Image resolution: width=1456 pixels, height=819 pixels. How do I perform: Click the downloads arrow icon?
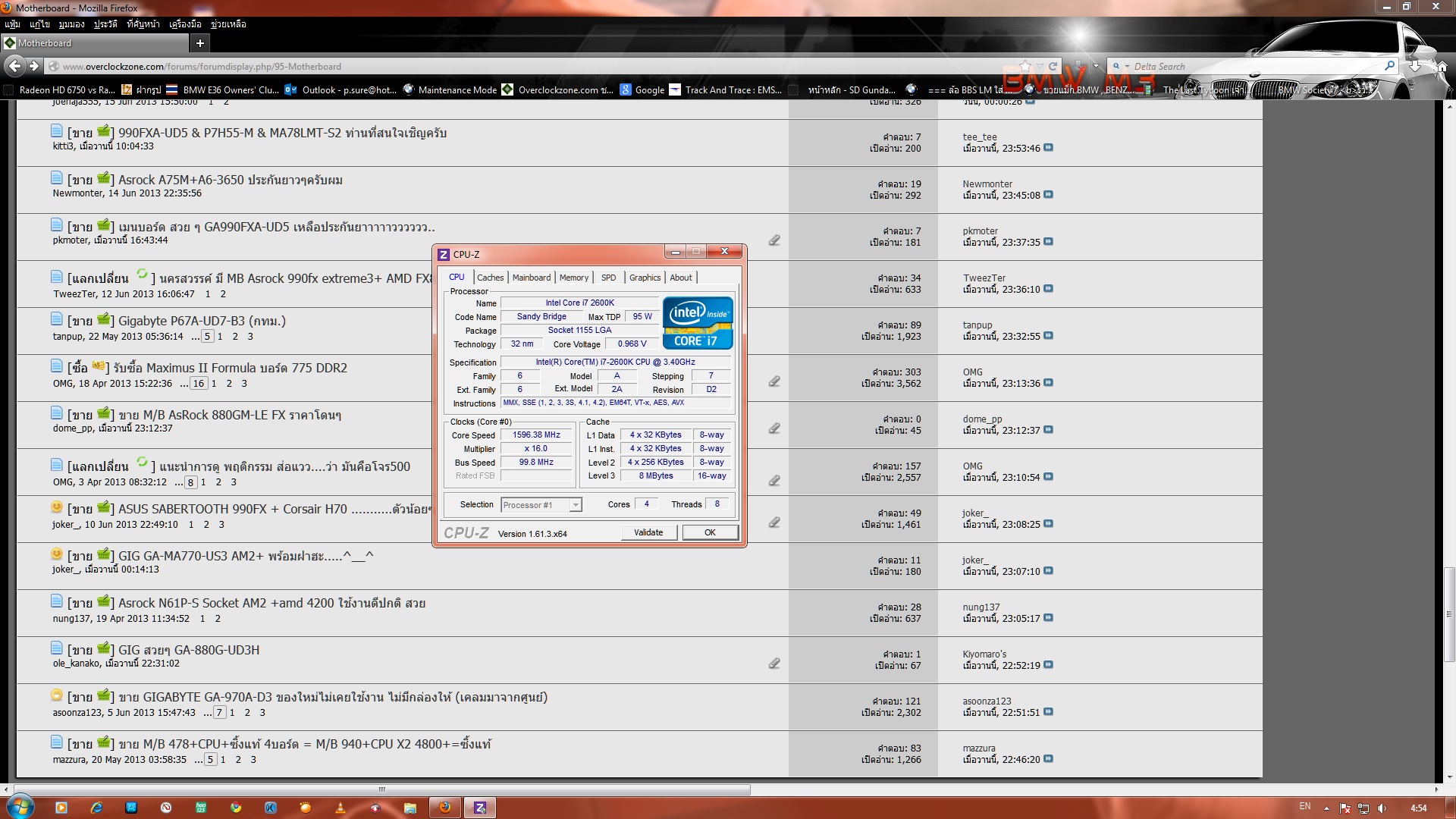pos(1414,67)
